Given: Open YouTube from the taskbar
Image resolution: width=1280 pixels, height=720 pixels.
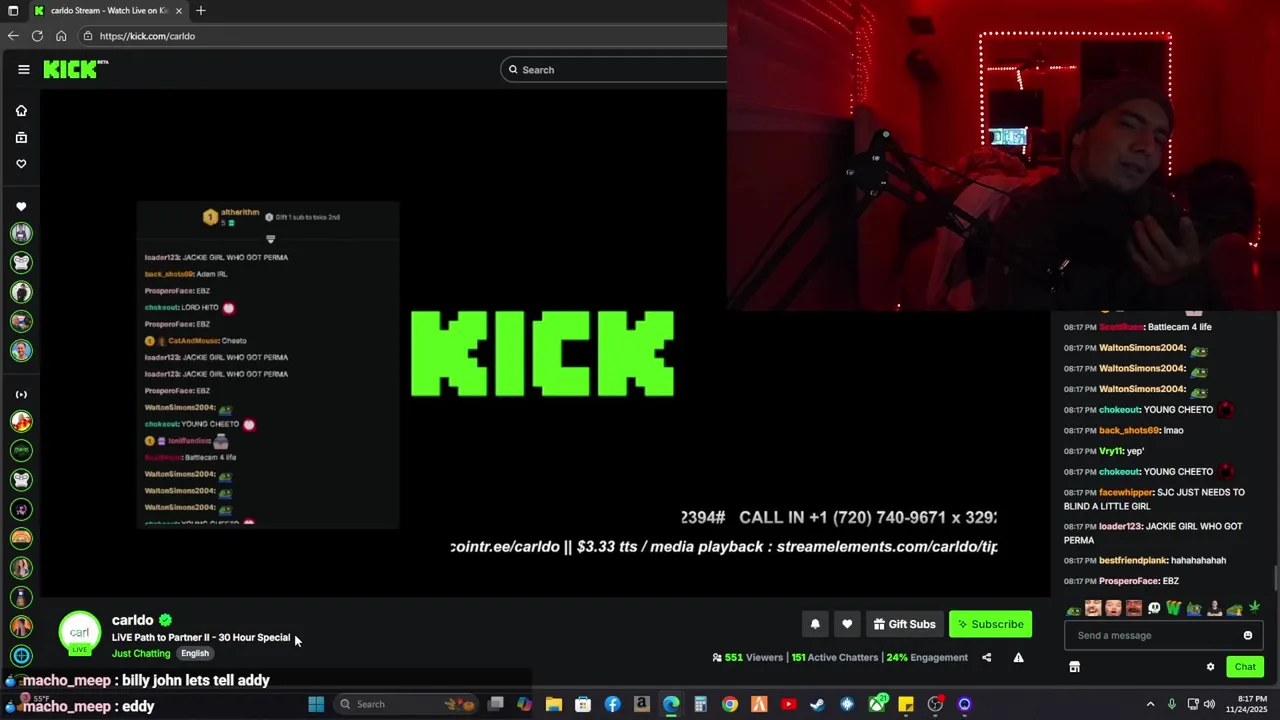Looking at the screenshot, I should (x=788, y=704).
